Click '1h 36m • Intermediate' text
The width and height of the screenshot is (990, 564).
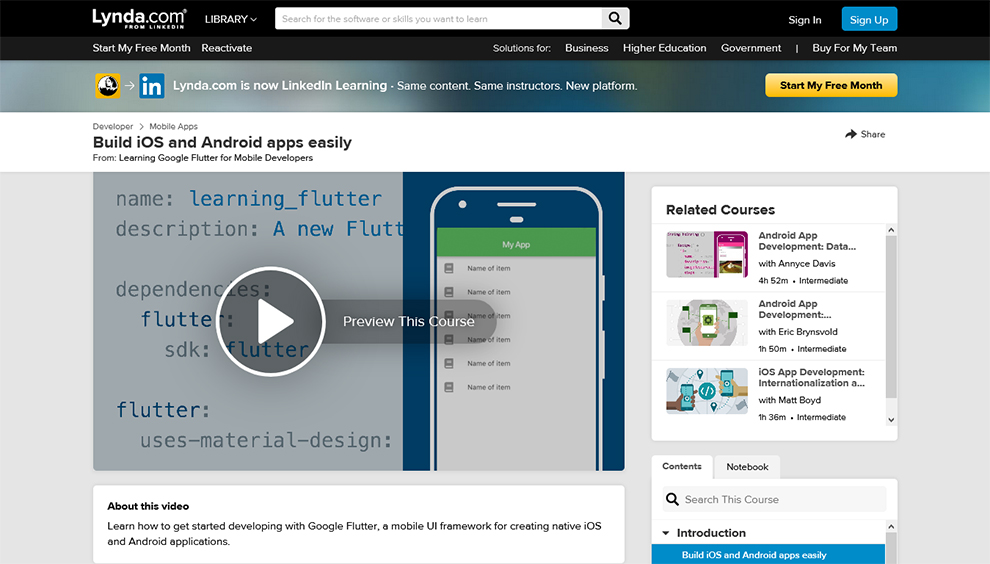pyautogui.click(x=802, y=417)
